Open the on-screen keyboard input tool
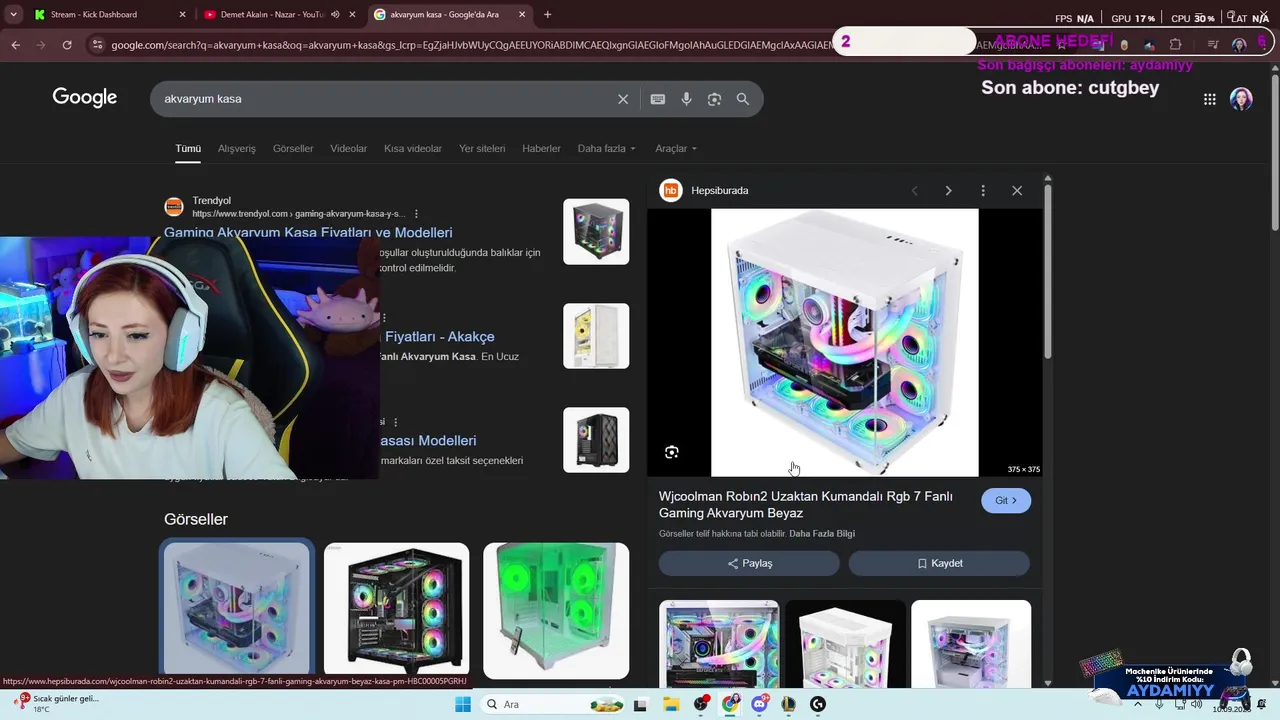Image resolution: width=1280 pixels, height=720 pixels. pos(657,99)
